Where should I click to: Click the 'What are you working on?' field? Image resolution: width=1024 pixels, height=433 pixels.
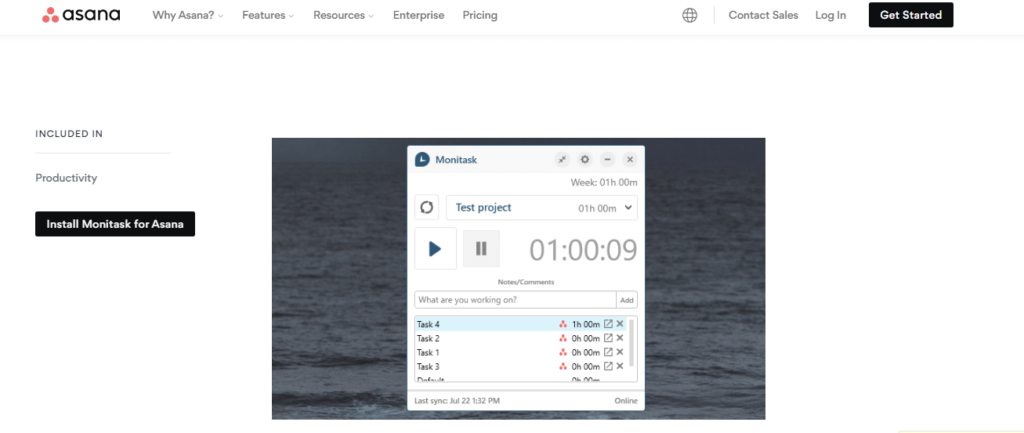pos(514,300)
